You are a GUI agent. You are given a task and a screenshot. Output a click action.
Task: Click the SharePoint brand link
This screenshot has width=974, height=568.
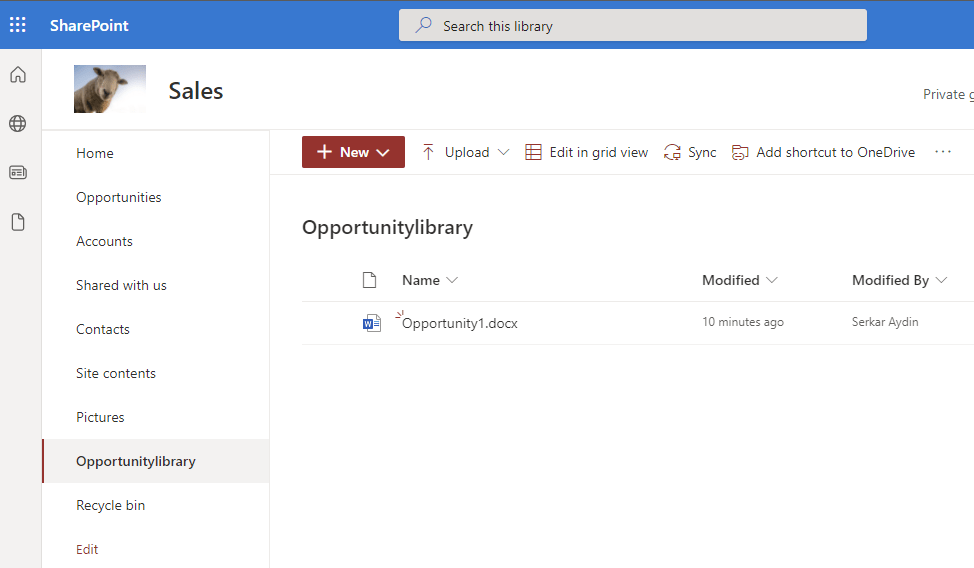tap(89, 25)
